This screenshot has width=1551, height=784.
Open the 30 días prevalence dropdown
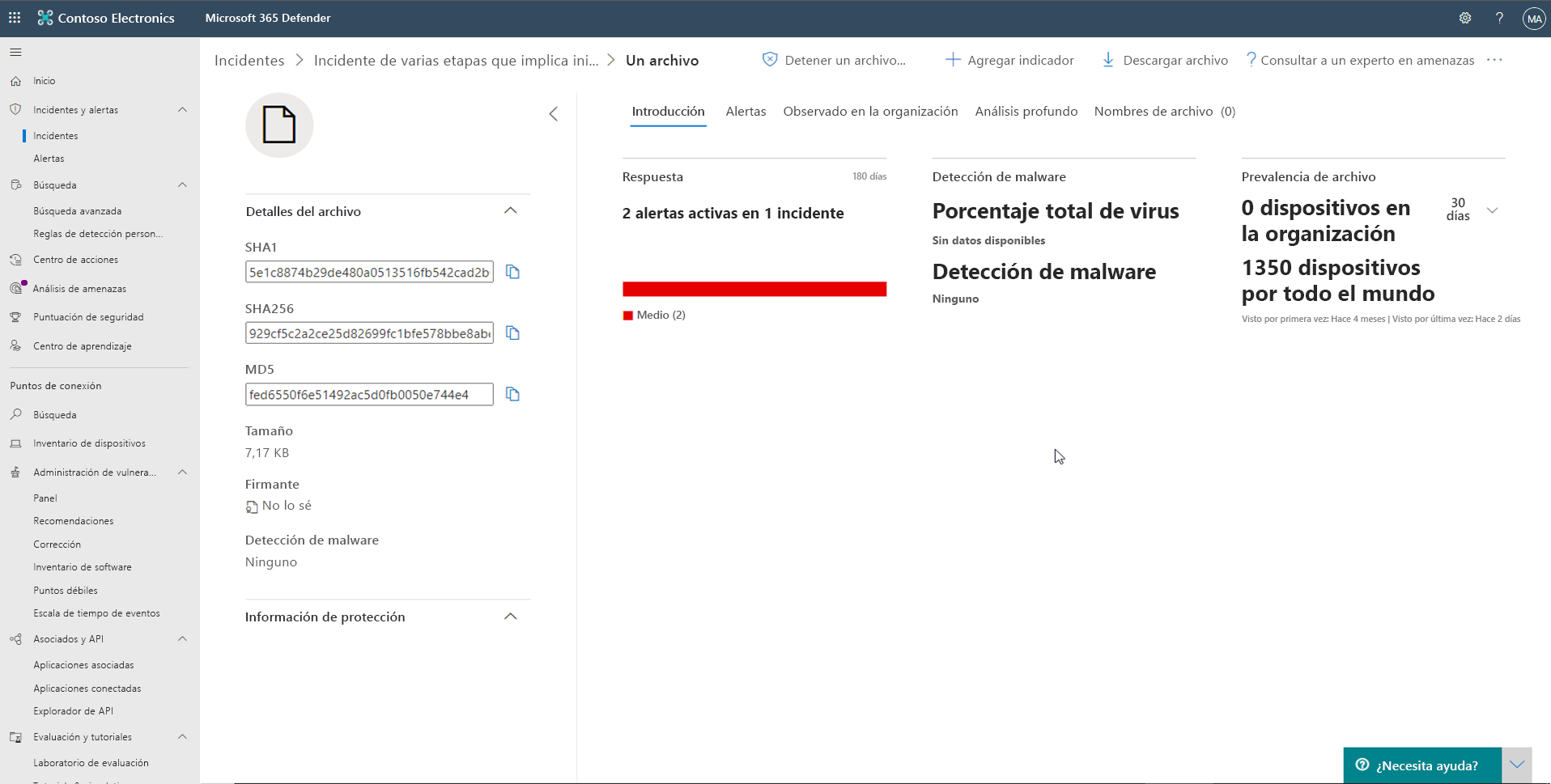(1492, 210)
